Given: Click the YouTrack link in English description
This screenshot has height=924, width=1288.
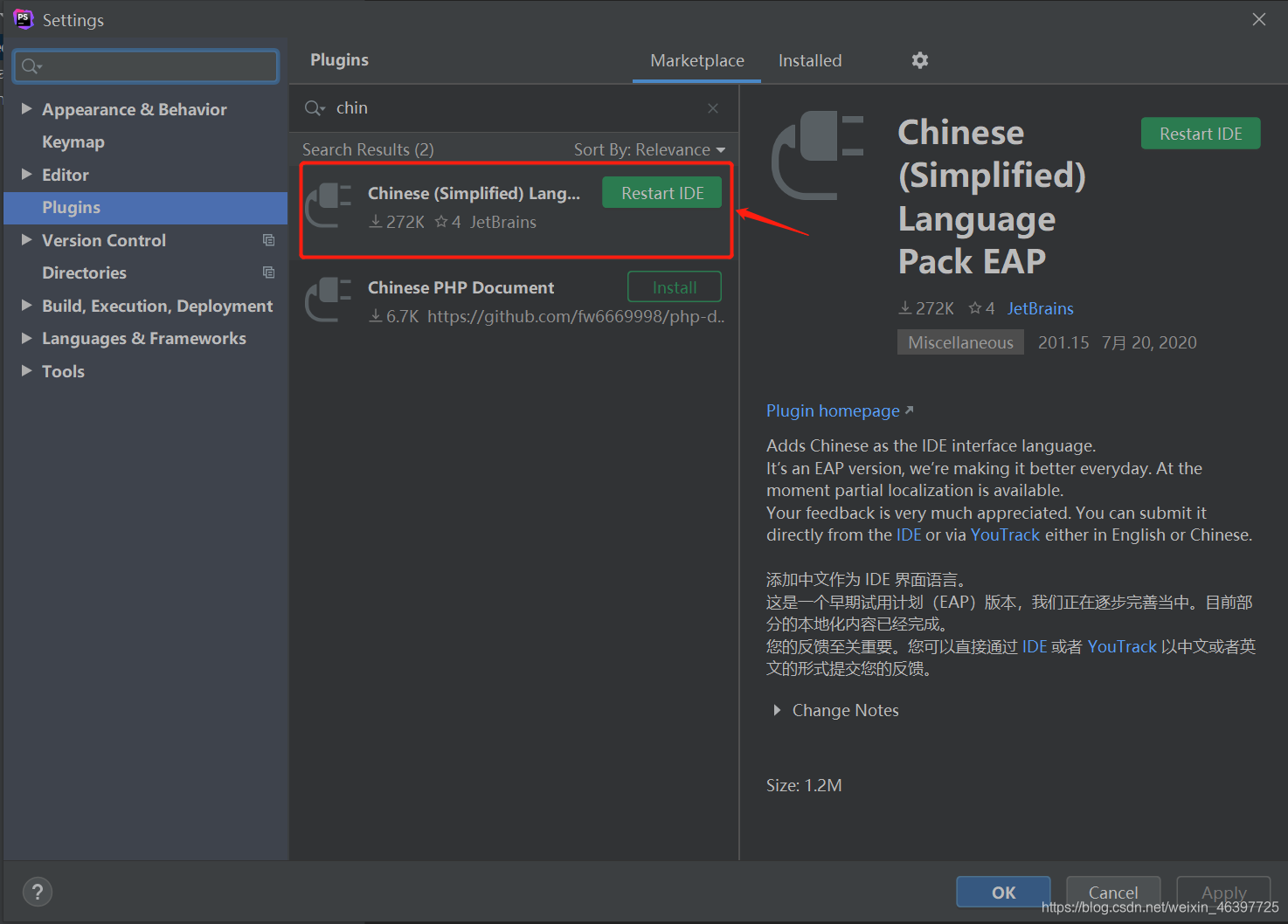Looking at the screenshot, I should 1005,534.
